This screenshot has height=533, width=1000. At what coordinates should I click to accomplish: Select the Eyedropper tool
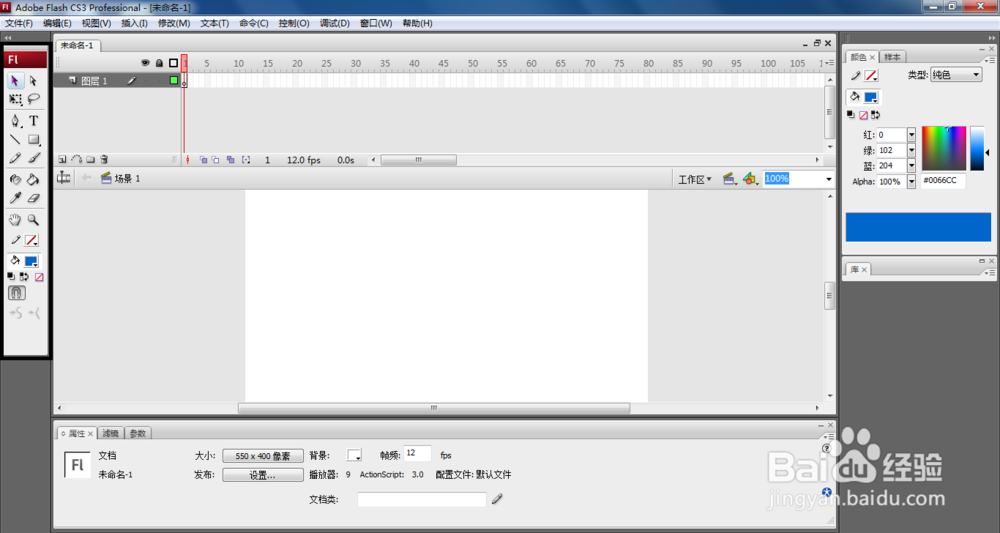(x=15, y=198)
